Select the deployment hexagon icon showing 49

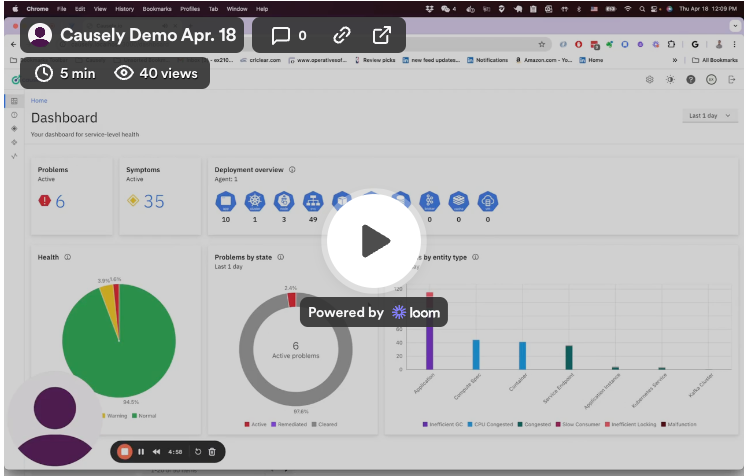312,200
